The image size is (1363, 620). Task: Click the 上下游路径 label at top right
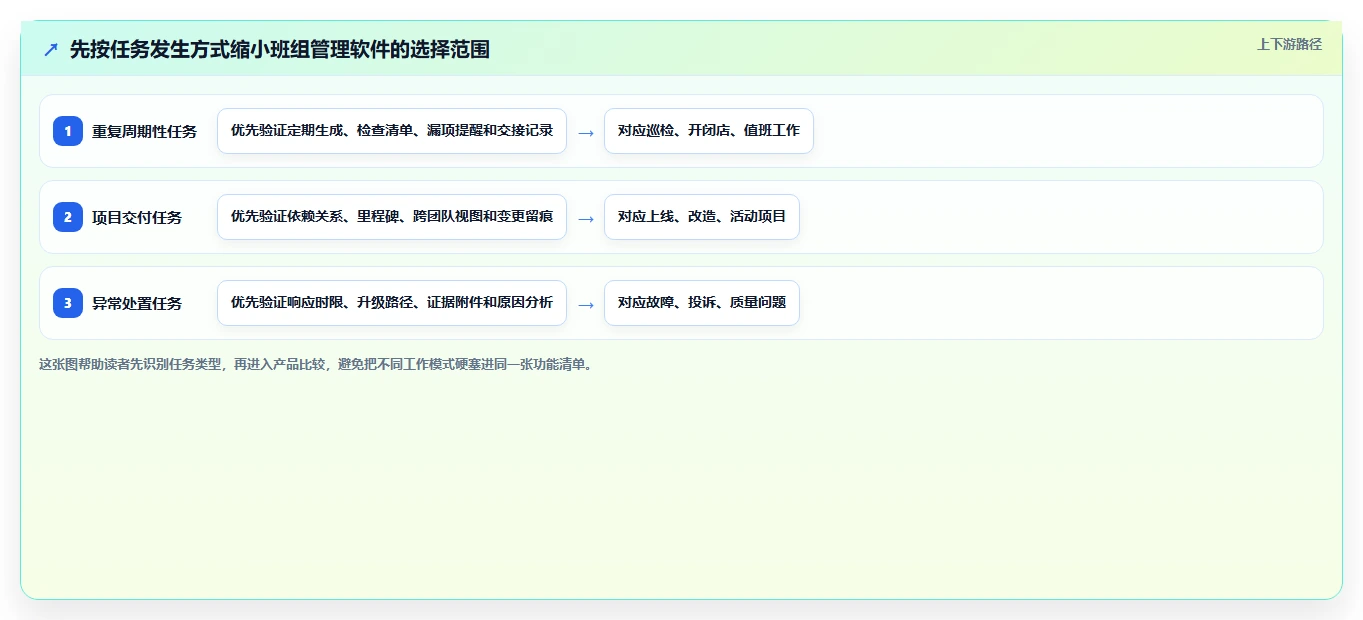pos(1289,44)
